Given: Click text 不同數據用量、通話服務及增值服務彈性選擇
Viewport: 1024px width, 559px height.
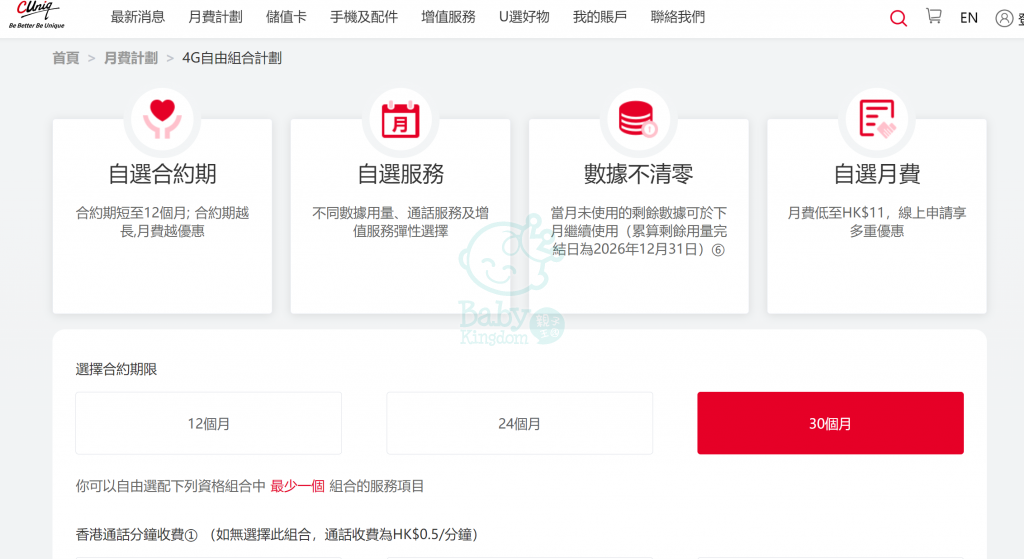Looking at the screenshot, I should pos(400,222).
